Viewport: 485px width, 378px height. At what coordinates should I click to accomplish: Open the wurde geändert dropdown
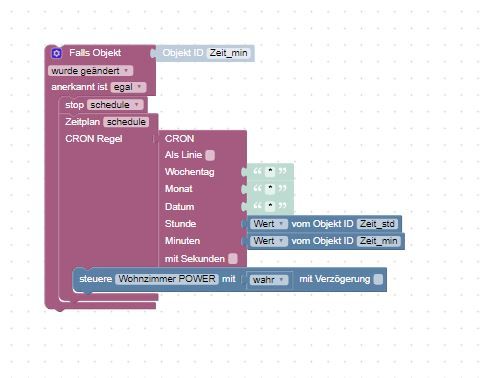tap(90, 71)
